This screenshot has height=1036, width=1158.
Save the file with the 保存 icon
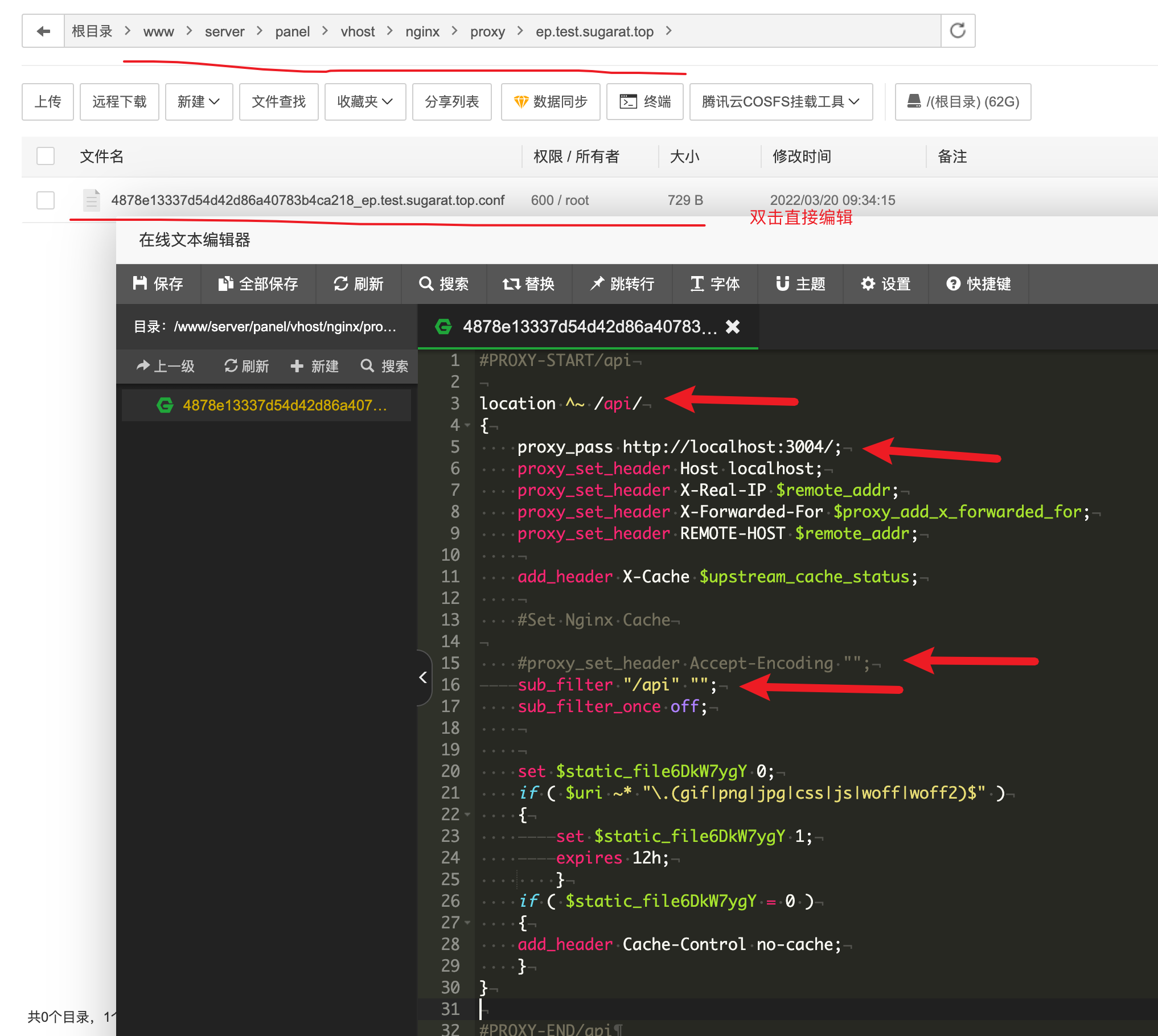coord(139,283)
